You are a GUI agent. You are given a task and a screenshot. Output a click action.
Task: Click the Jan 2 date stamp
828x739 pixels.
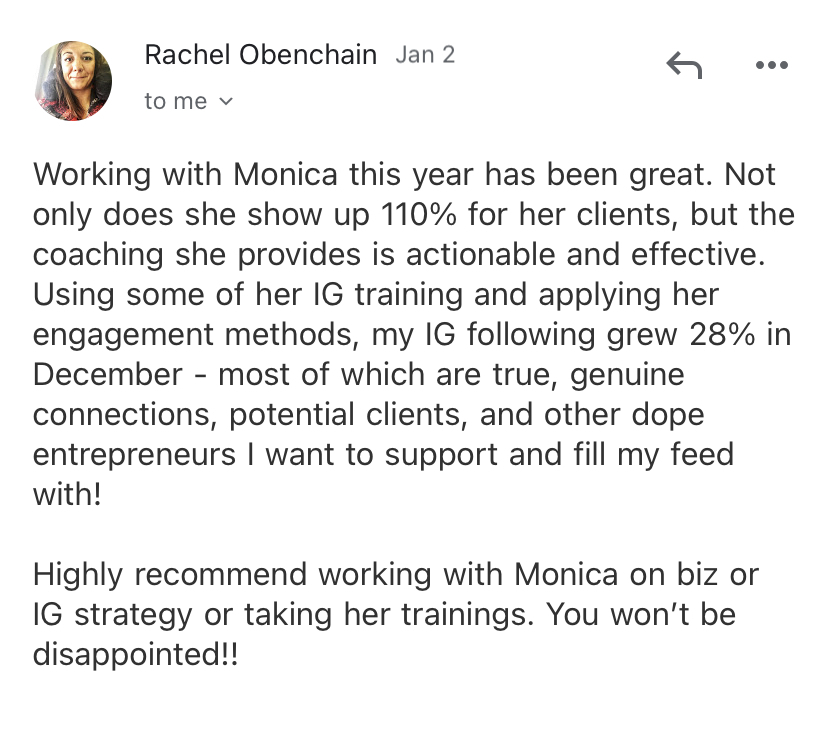425,54
